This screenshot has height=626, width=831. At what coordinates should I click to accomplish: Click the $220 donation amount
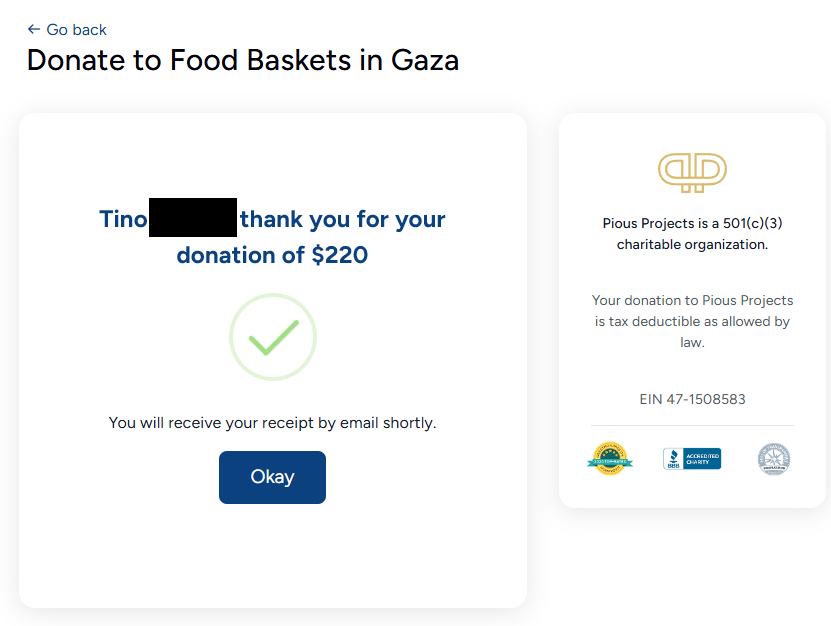point(340,255)
